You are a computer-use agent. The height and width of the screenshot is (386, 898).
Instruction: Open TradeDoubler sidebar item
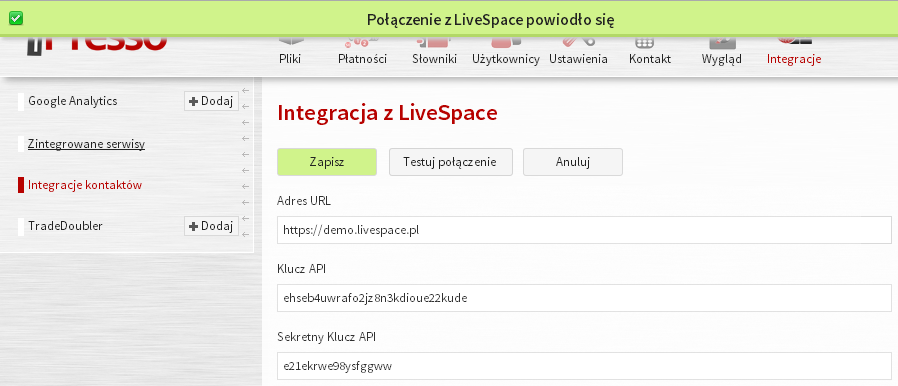pos(65,226)
